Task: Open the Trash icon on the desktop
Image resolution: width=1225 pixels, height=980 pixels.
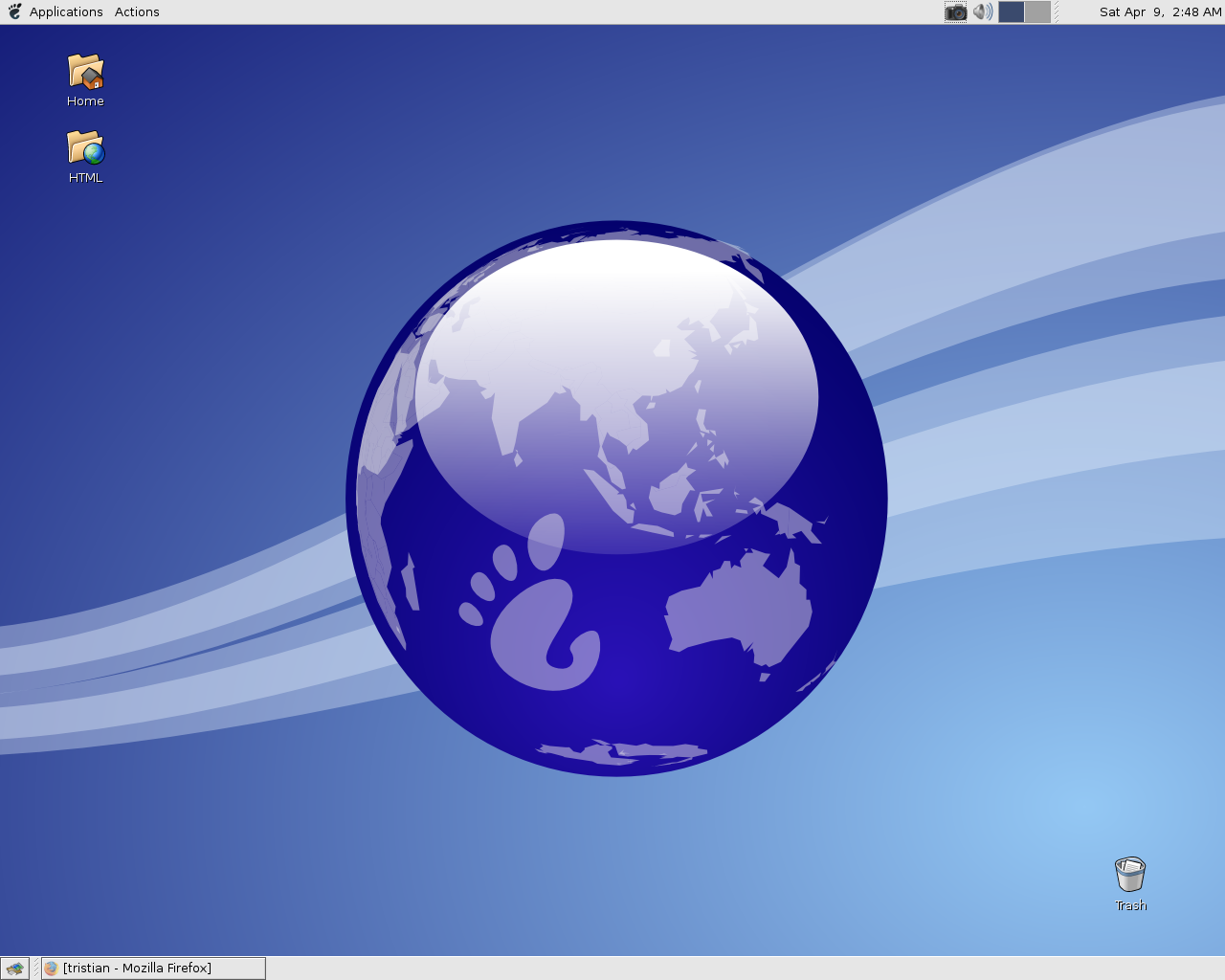Action: tap(1130, 875)
